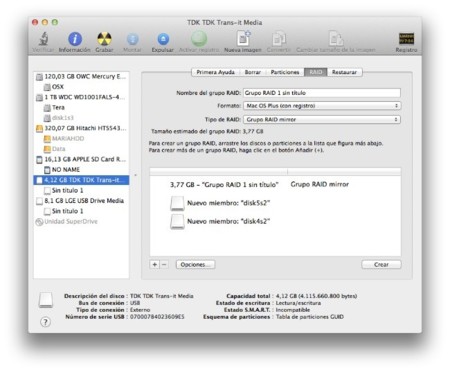This screenshot has height=372, width=450.
Task: Select 8,1 GB LGE USB Drive Media
Action: [x=81, y=201]
